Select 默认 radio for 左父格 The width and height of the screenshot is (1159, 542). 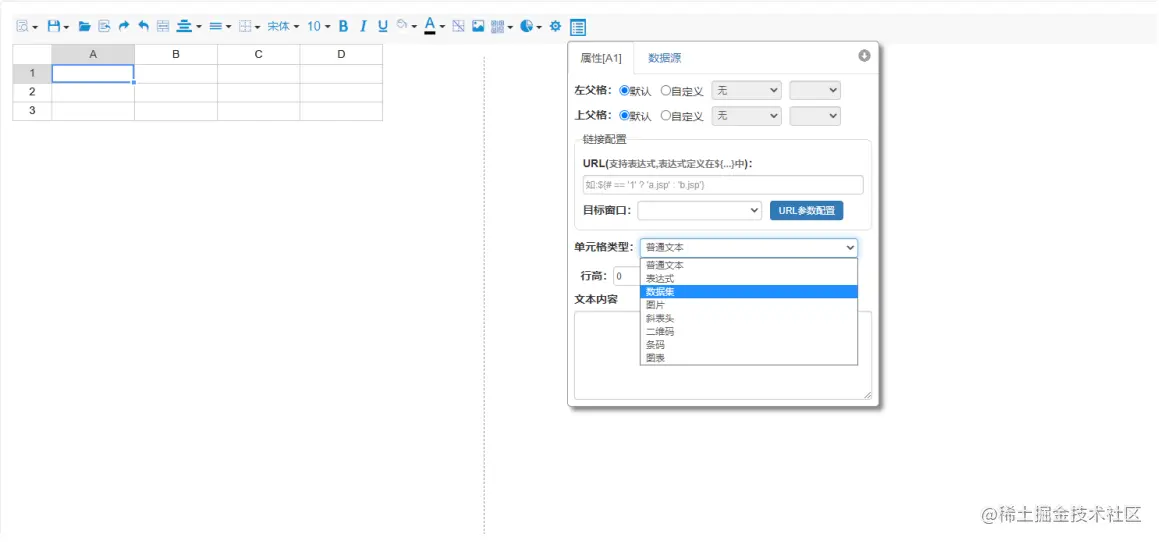[624, 90]
